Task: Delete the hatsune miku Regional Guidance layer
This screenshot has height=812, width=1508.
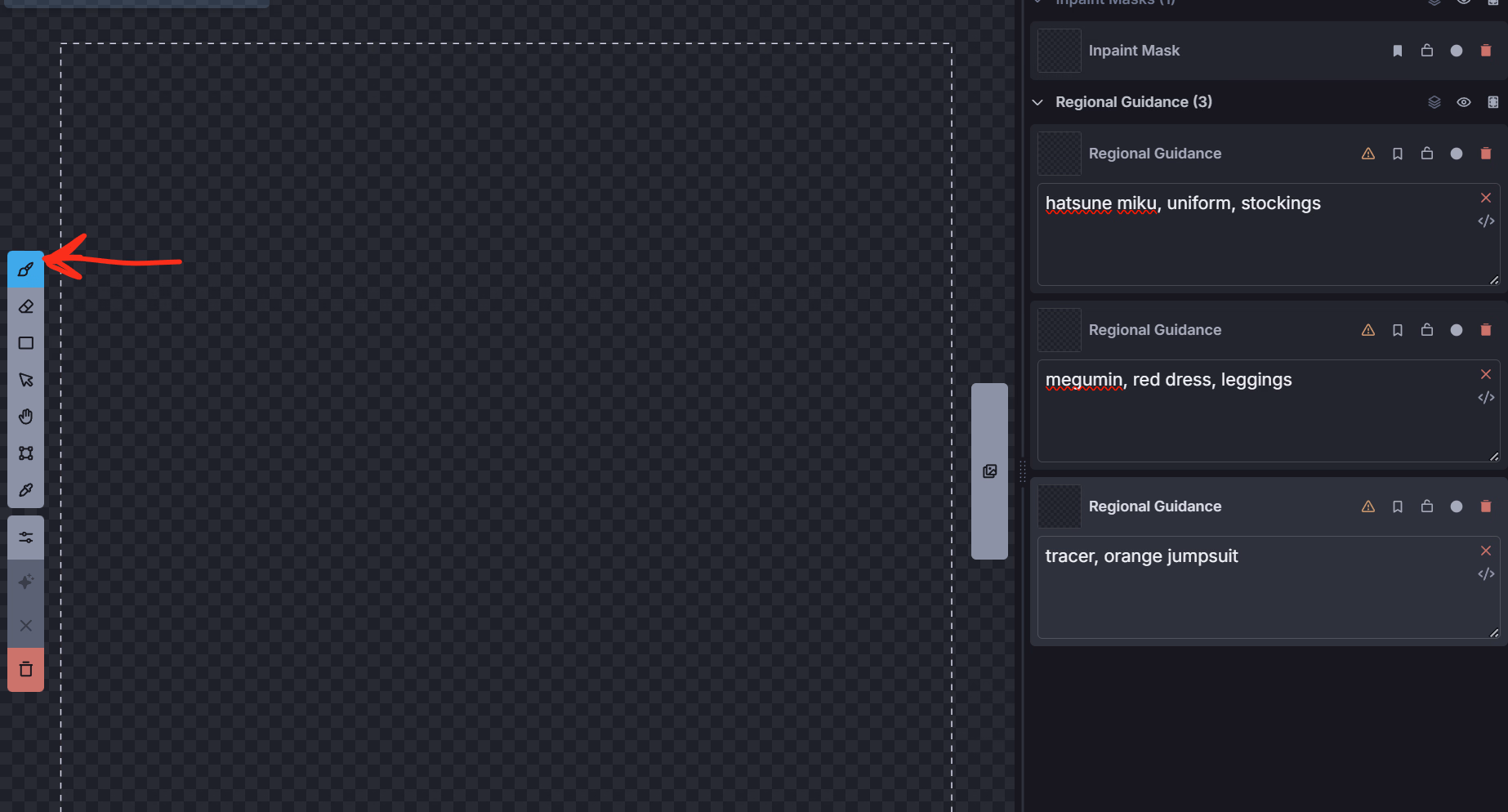Action: coord(1486,154)
